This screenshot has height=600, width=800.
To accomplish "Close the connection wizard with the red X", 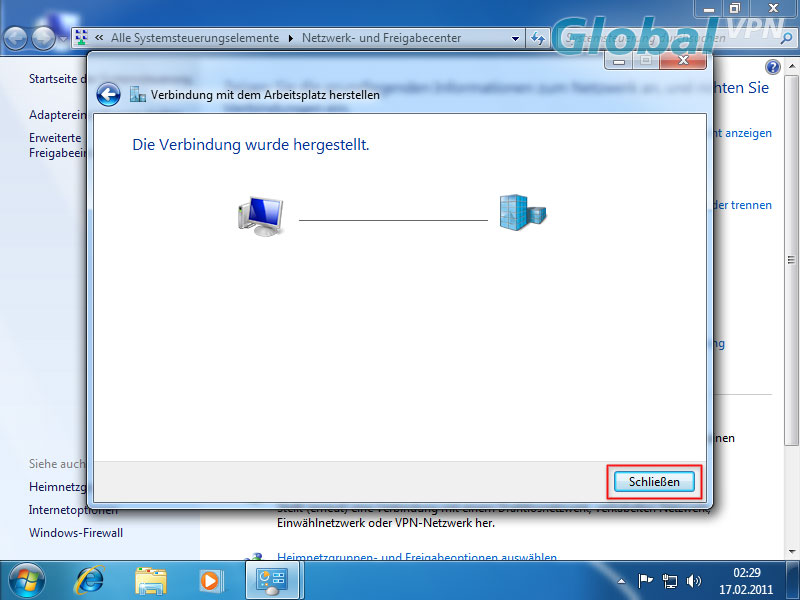I will 684,60.
